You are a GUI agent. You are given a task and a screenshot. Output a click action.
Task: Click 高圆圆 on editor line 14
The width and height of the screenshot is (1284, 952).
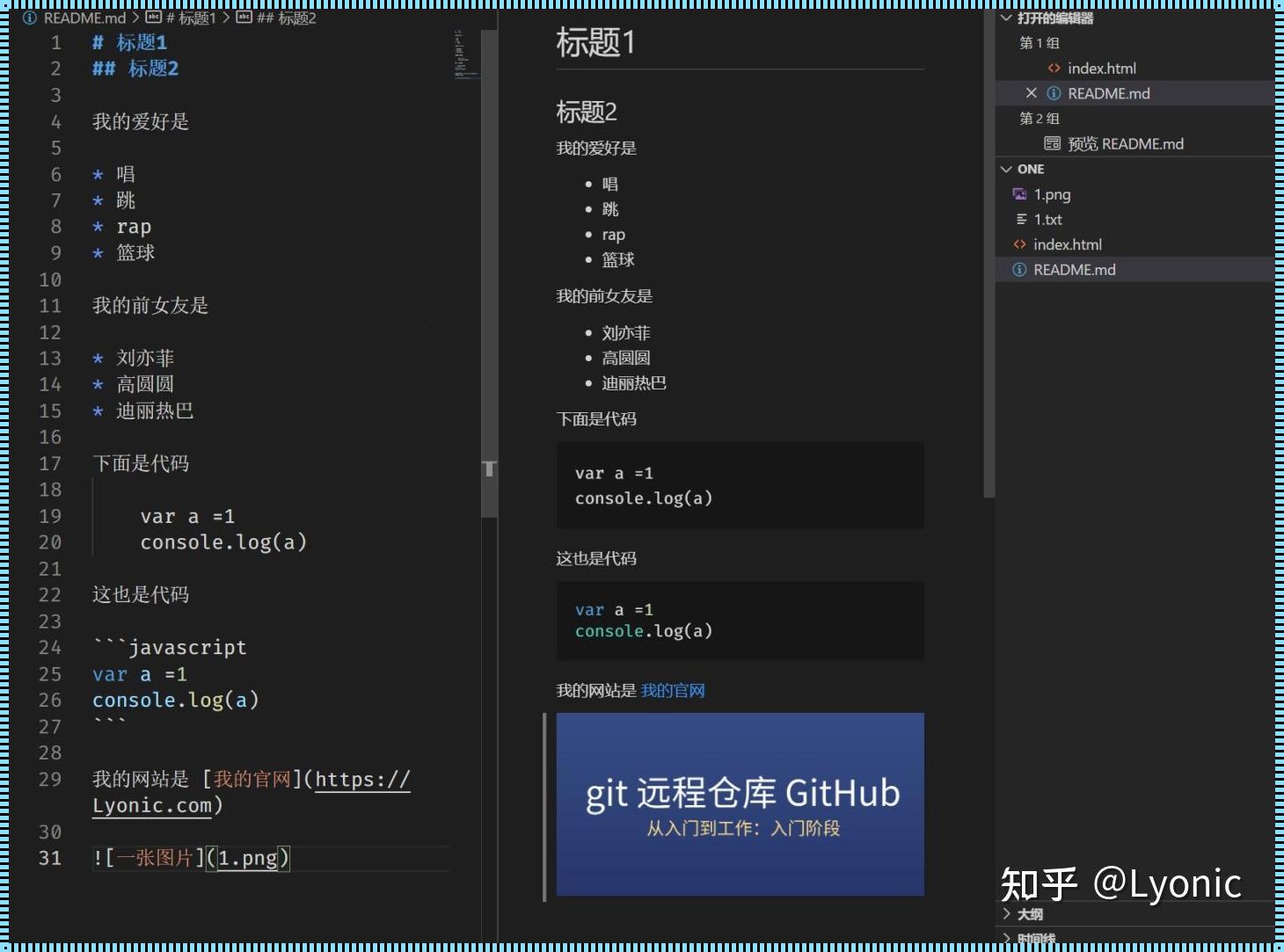coord(145,384)
